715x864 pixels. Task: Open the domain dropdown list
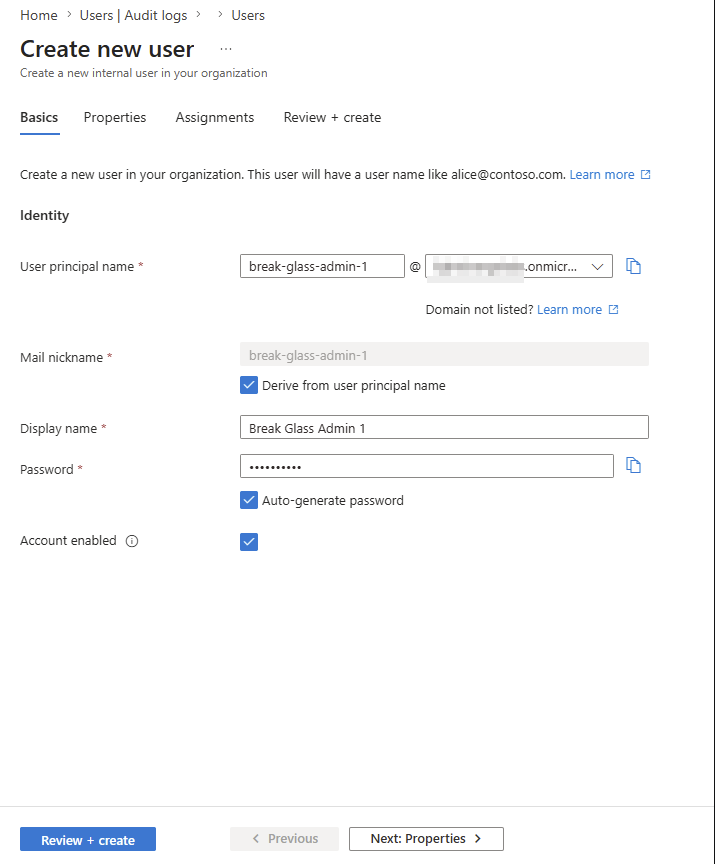tap(519, 266)
